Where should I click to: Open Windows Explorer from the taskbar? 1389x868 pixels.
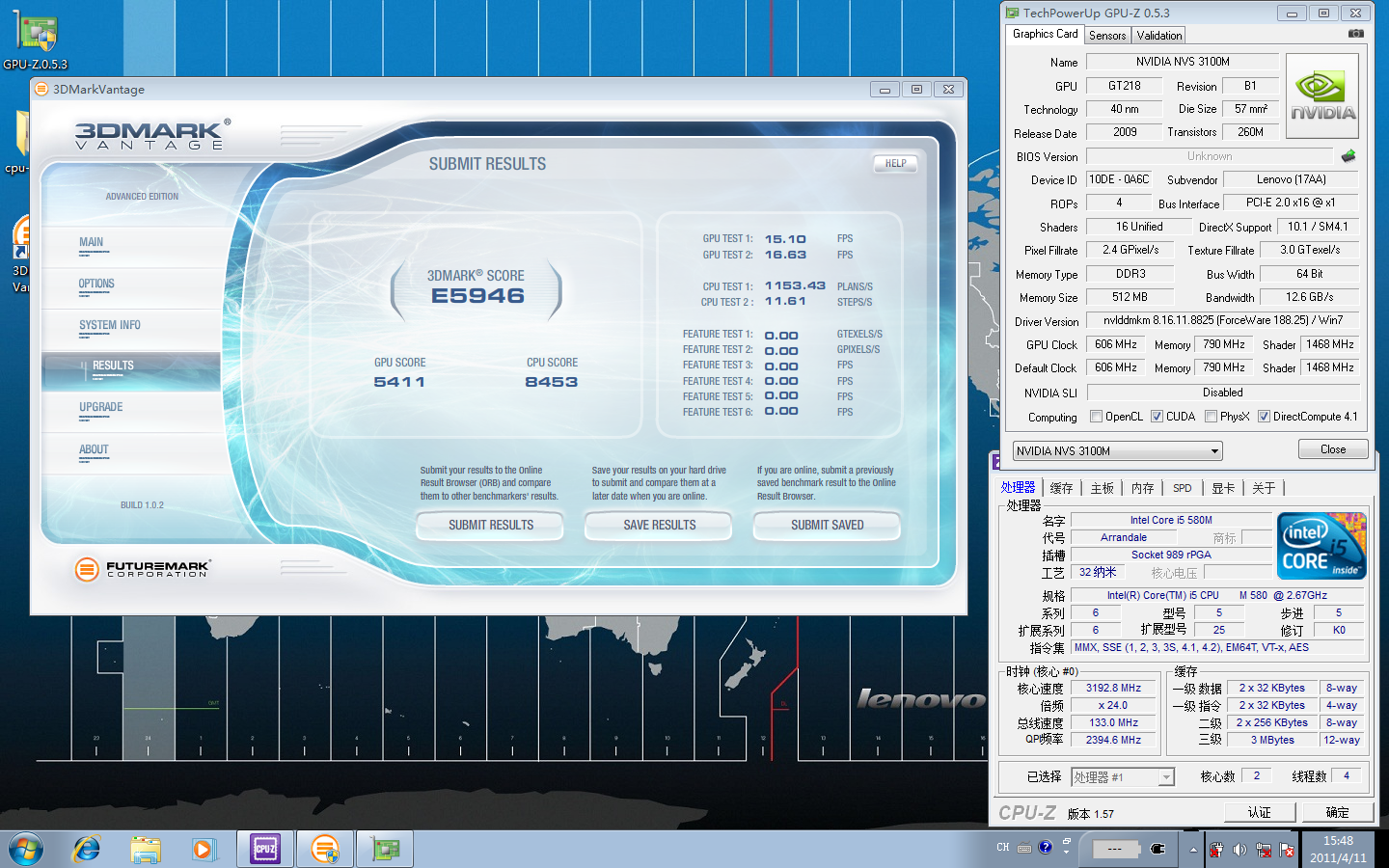(146, 850)
